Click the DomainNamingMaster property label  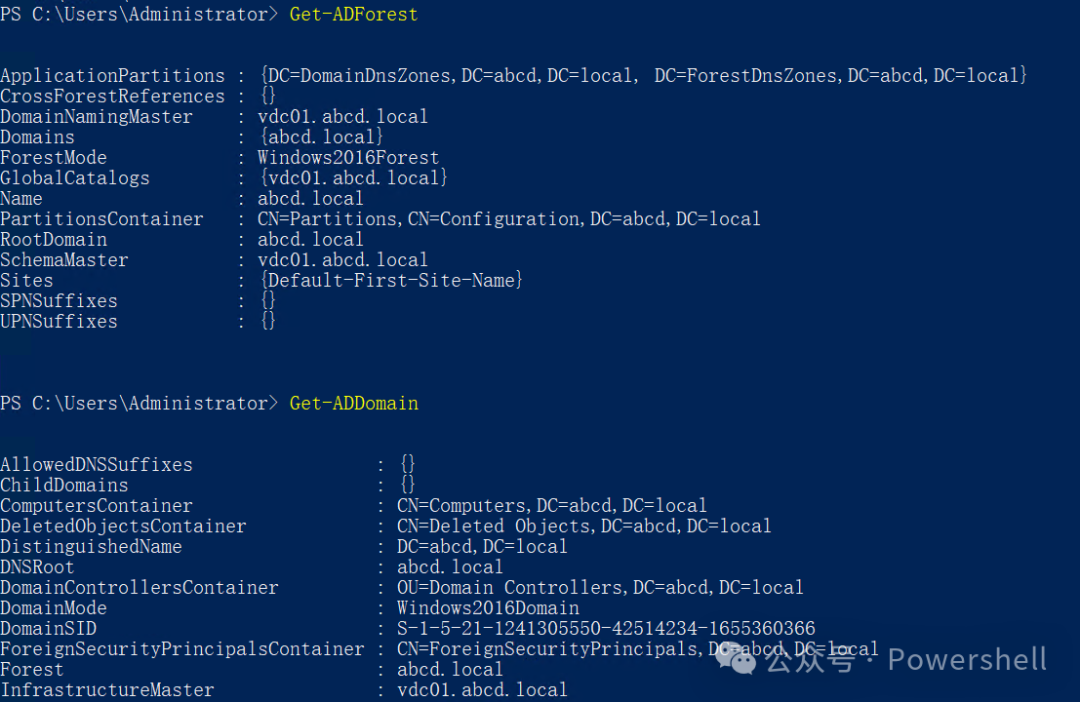click(x=96, y=117)
